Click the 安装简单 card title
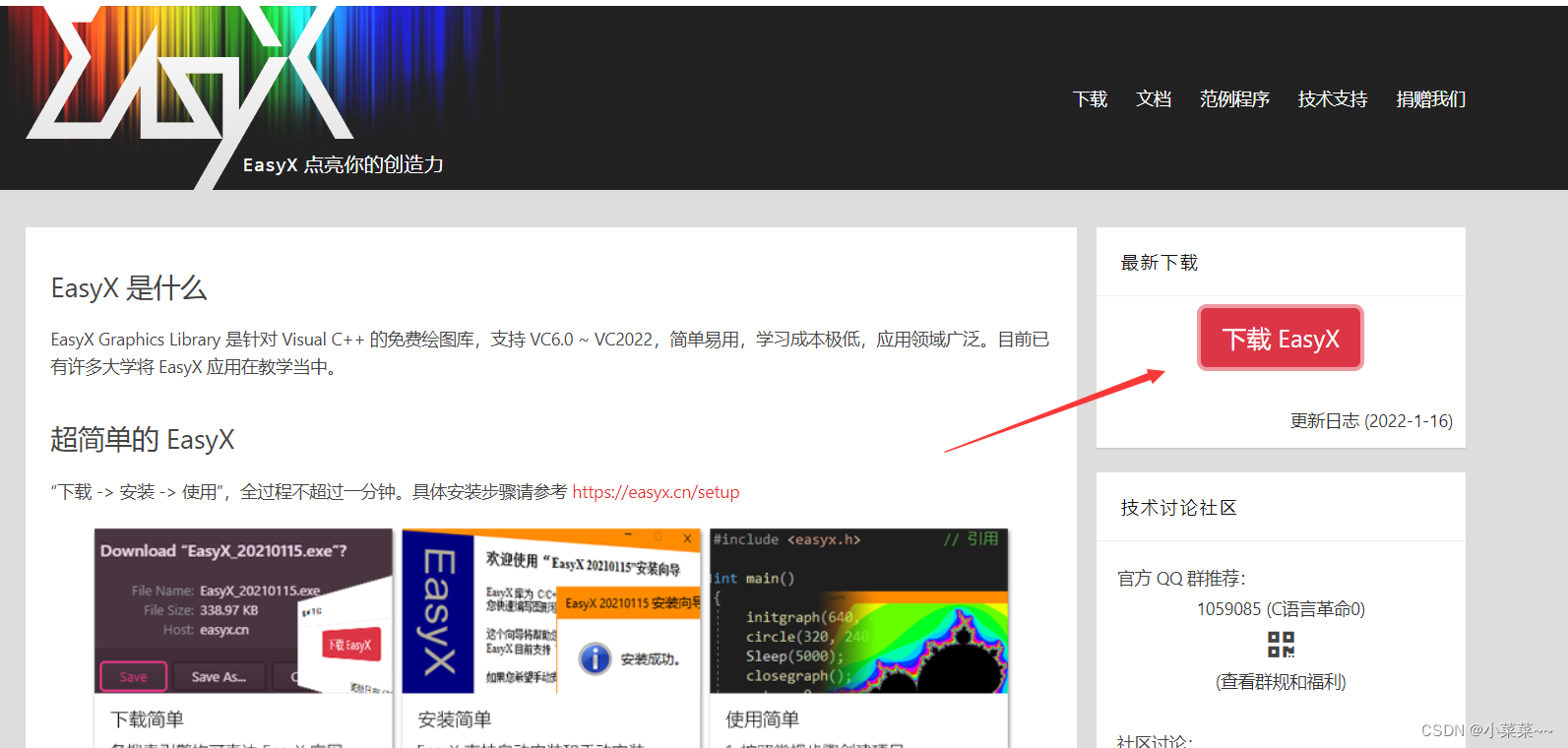This screenshot has width=1568, height=748. 455,719
